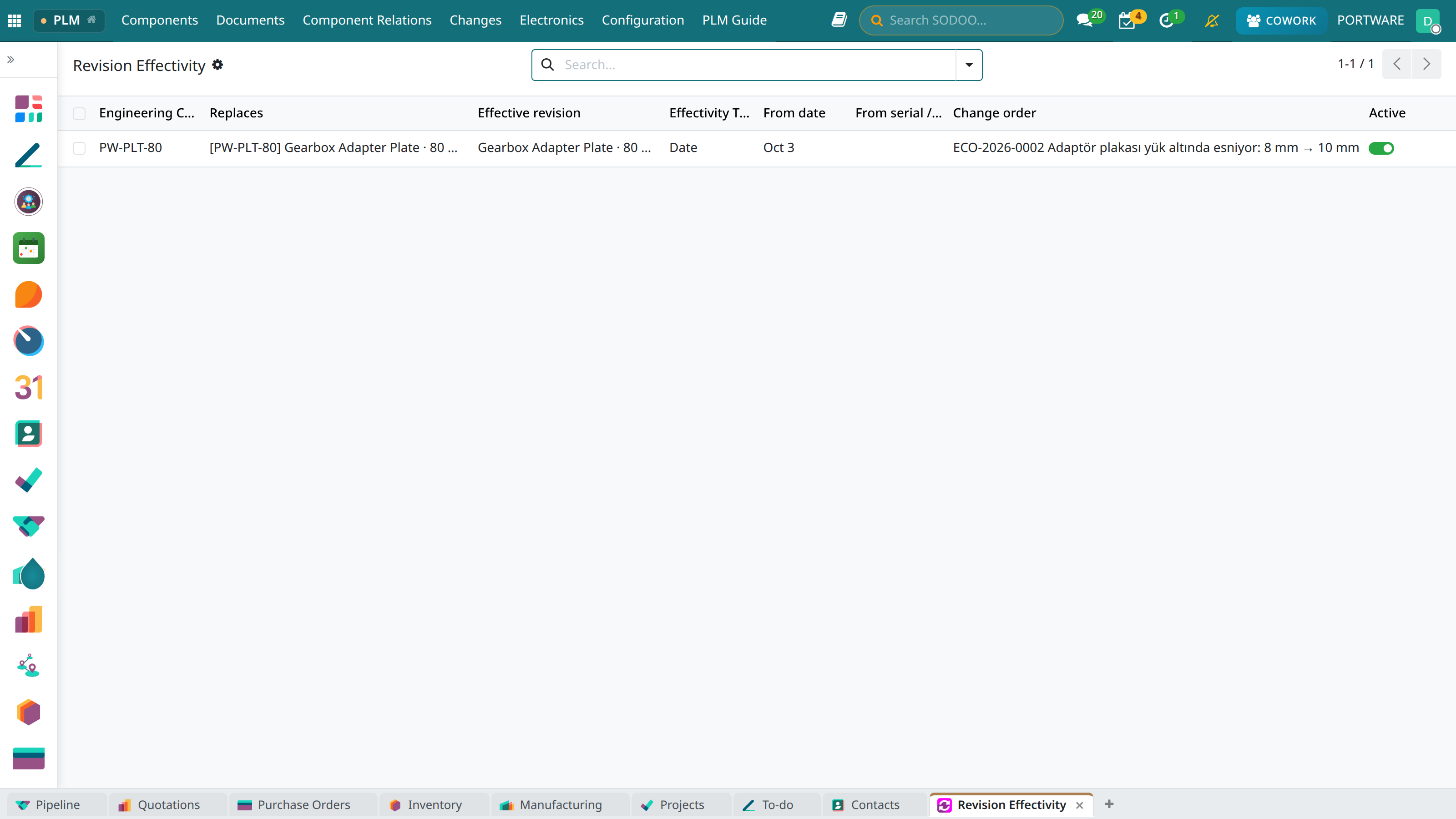Open the teal water-drop app in sidebar
Viewport: 1456px width, 819px height.
[x=29, y=574]
